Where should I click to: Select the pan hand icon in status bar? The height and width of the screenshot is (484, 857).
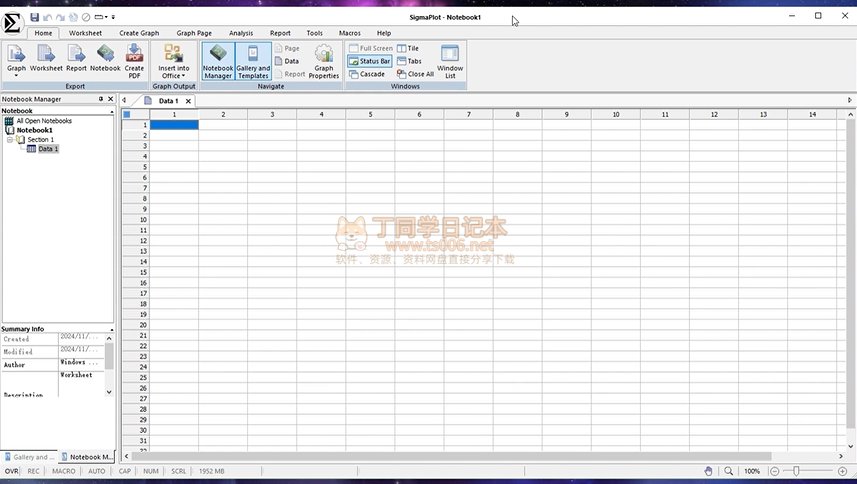coord(708,471)
